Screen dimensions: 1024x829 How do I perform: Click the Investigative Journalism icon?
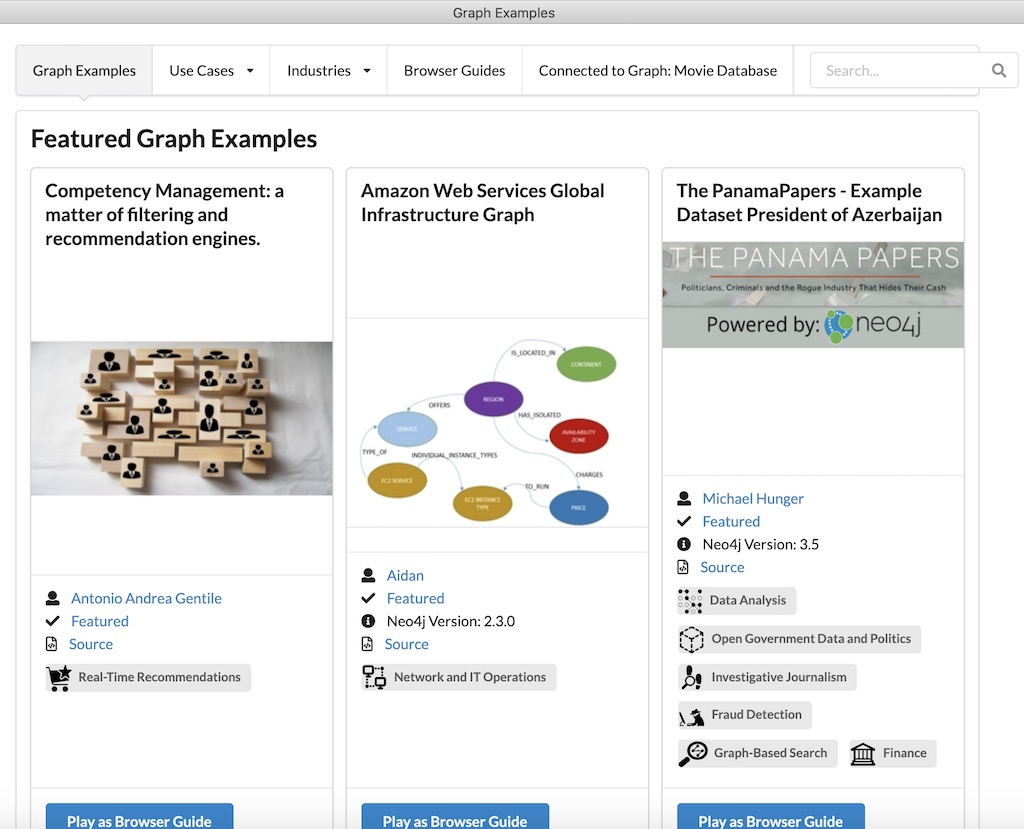691,677
